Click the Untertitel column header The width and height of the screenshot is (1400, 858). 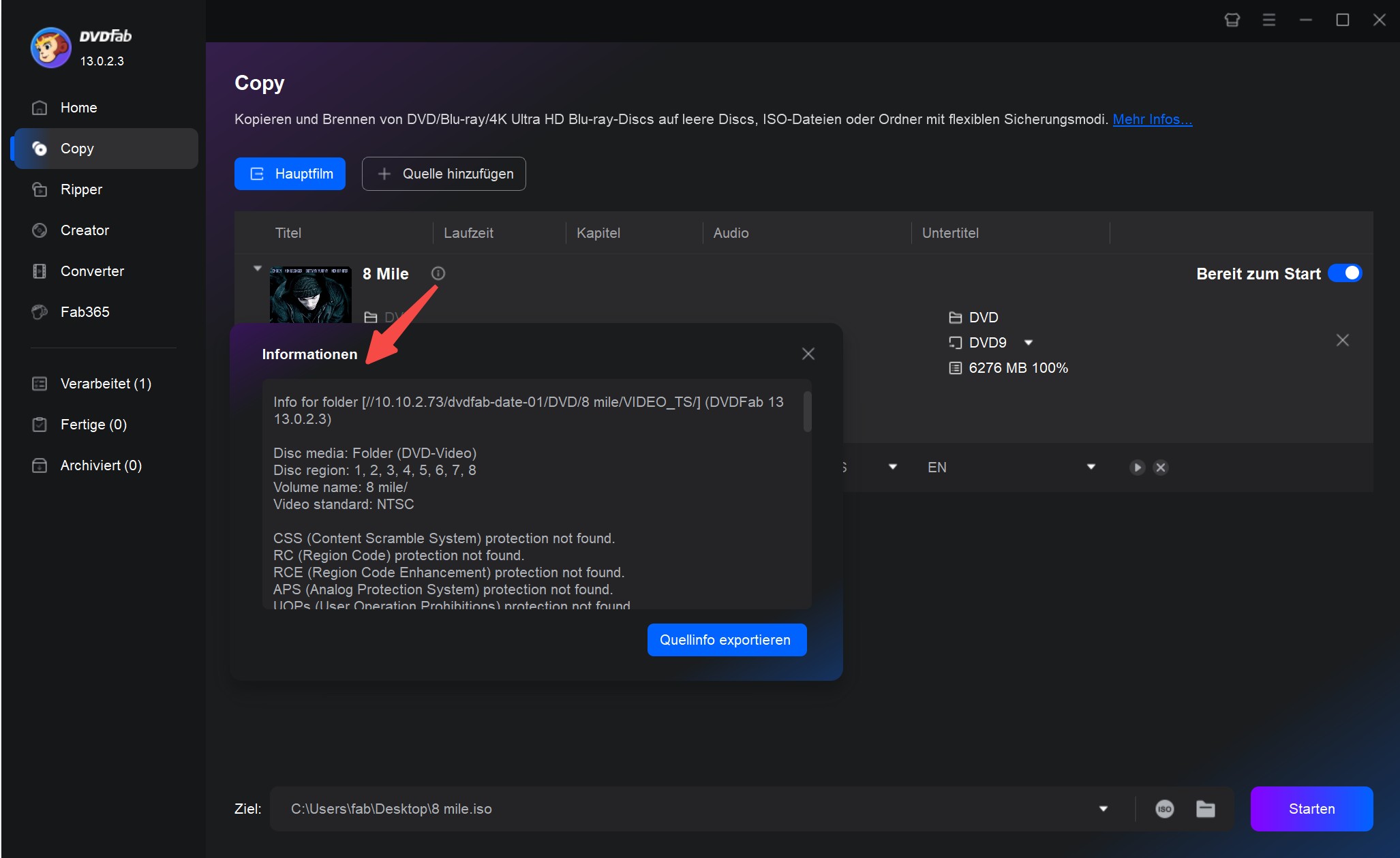click(950, 233)
